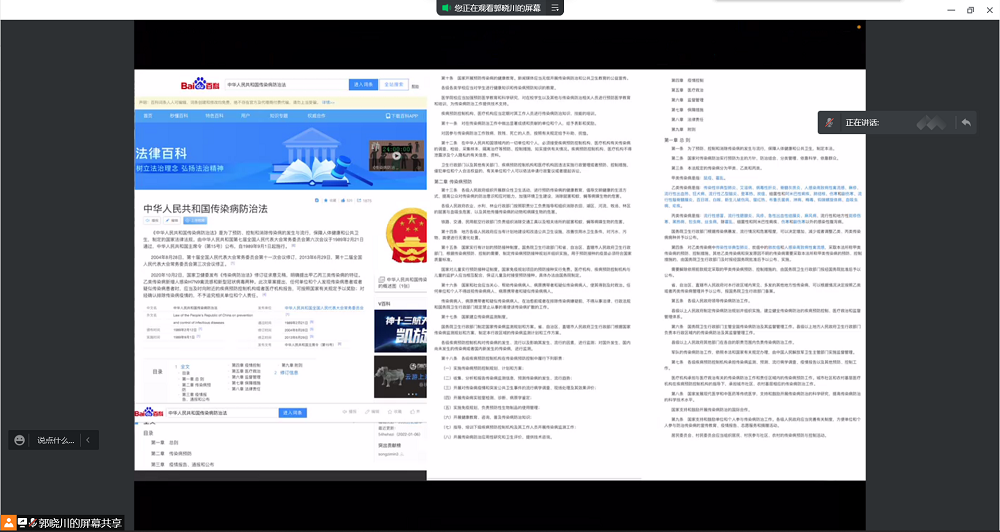Type in the 说点什么 chat input
This screenshot has height=532, width=1000.
[x=55, y=440]
